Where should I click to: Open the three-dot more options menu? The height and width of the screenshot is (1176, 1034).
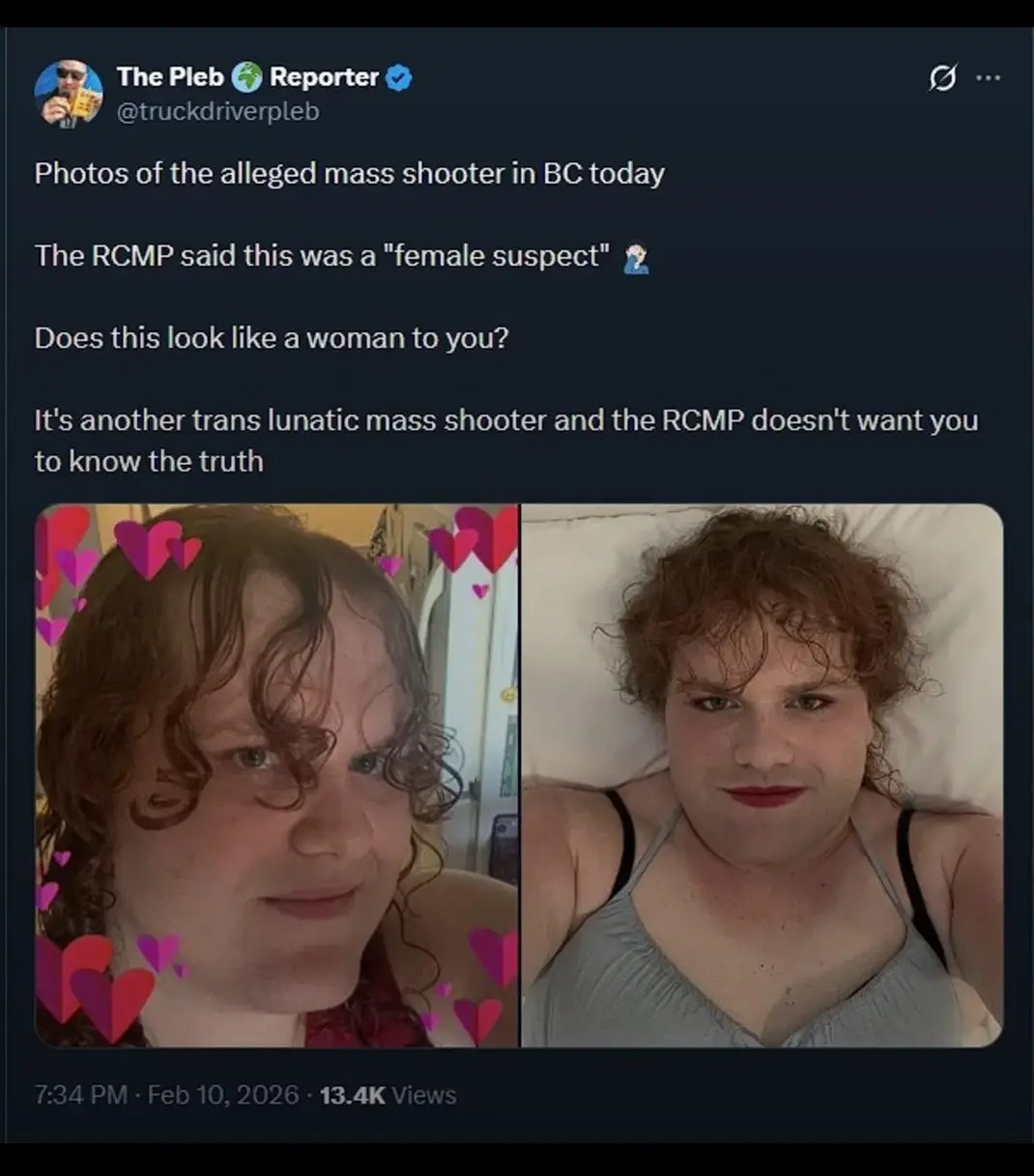tap(989, 77)
